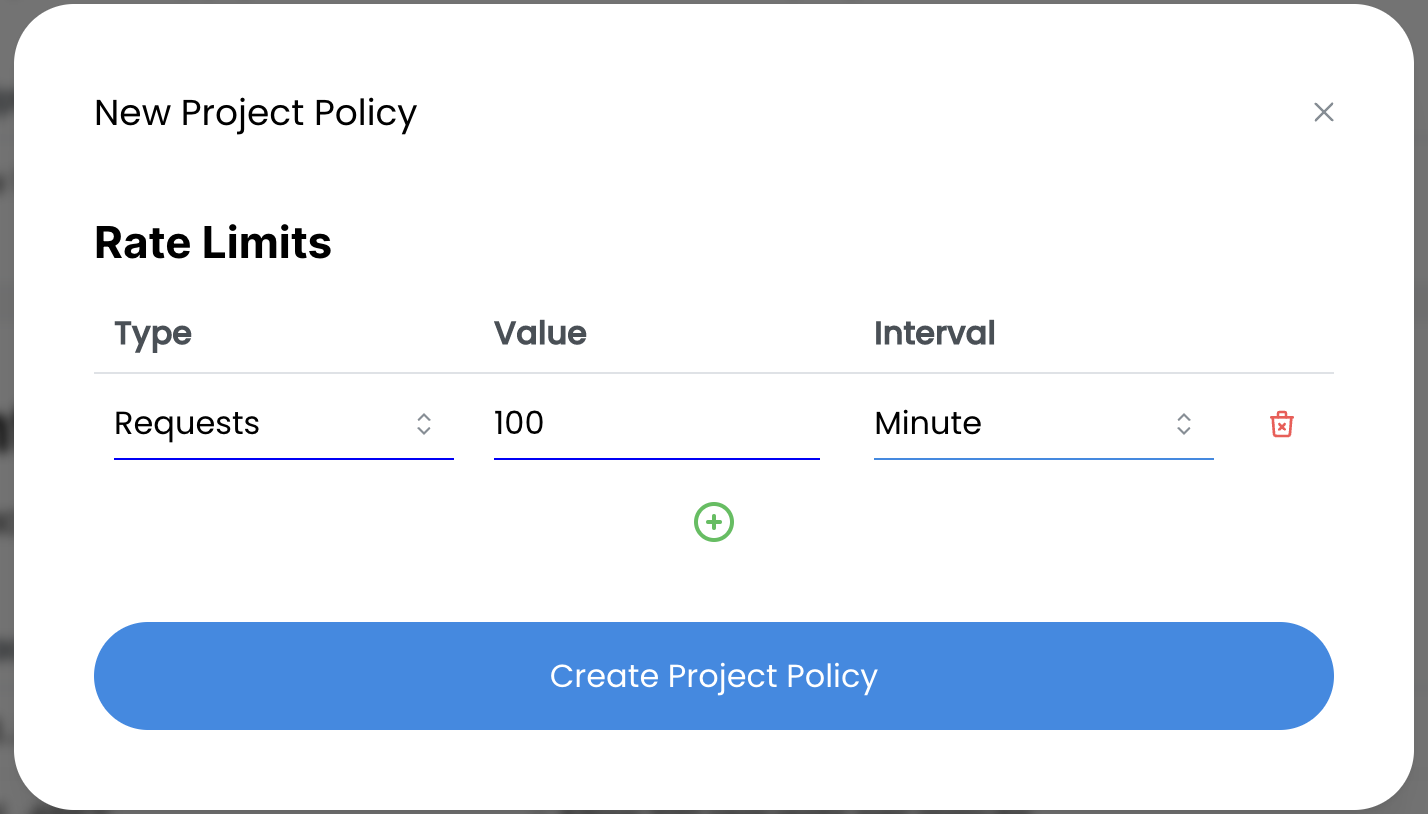Click the Rate Limits section heading
This screenshot has width=1428, height=814.
[x=213, y=243]
